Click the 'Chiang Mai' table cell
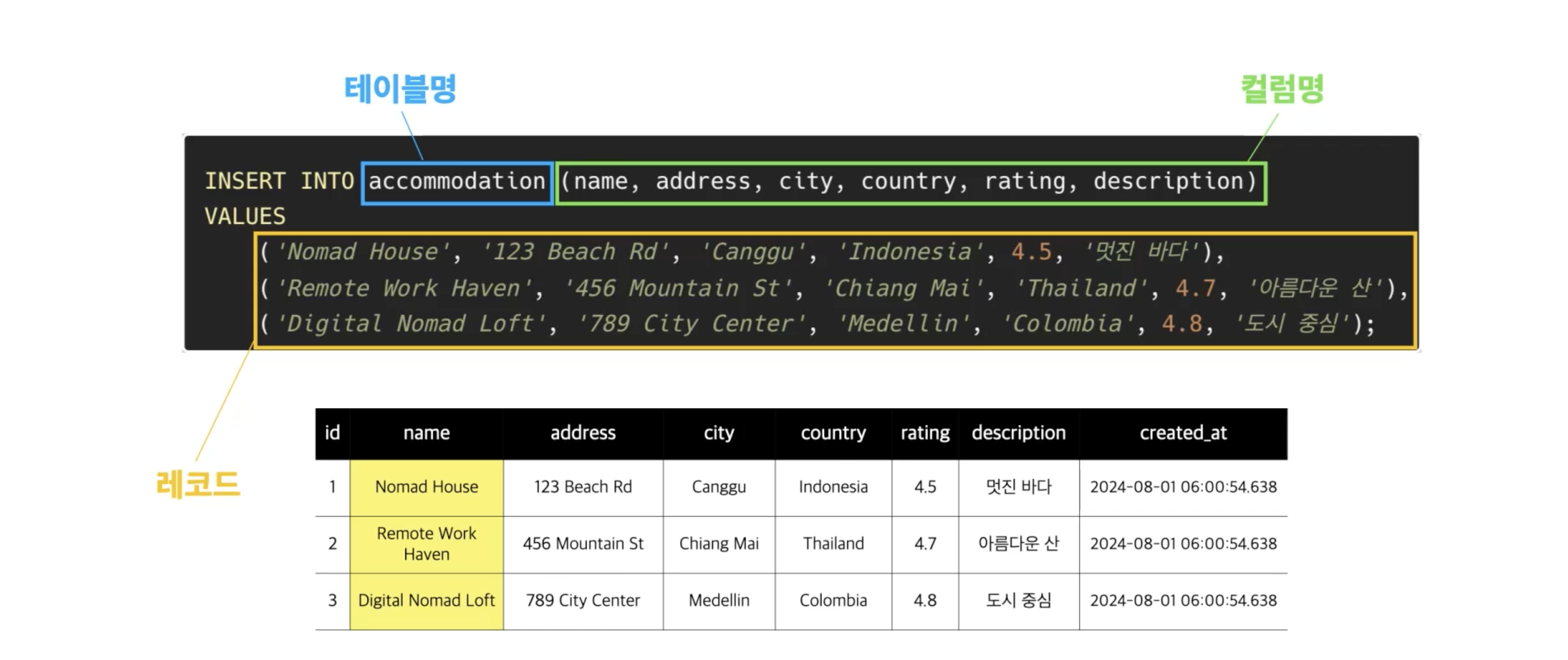The height and width of the screenshot is (660, 1568). coord(719,544)
